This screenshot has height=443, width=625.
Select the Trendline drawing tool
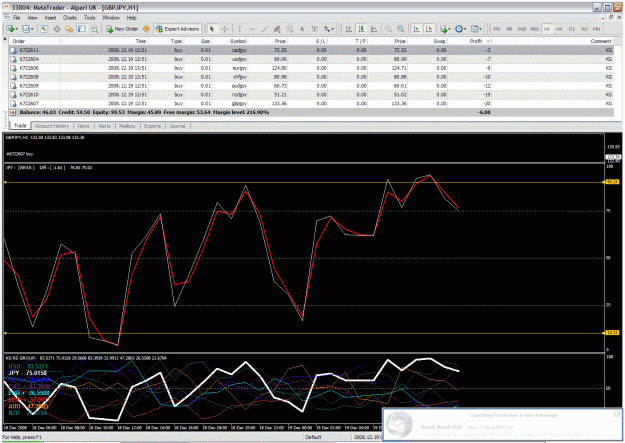coord(265,29)
